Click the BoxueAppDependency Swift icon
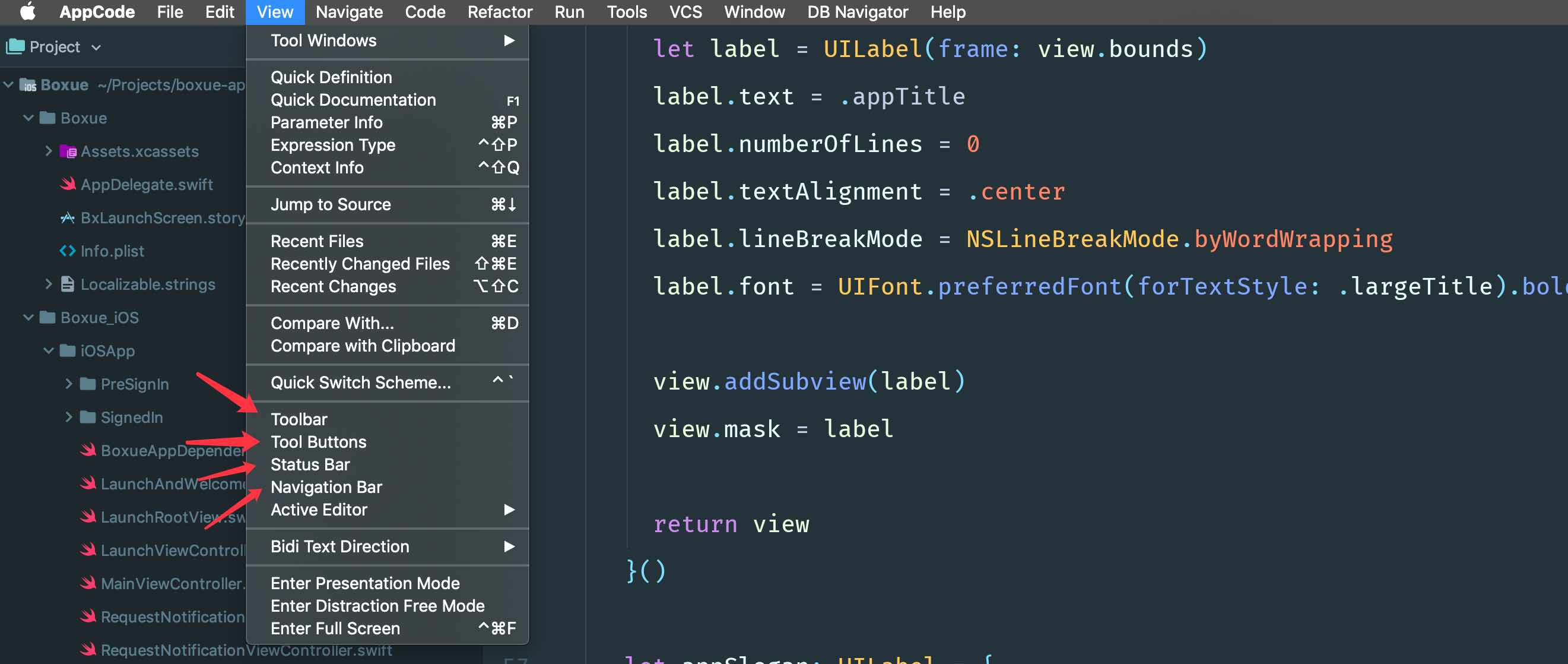The width and height of the screenshot is (1568, 664). click(88, 450)
